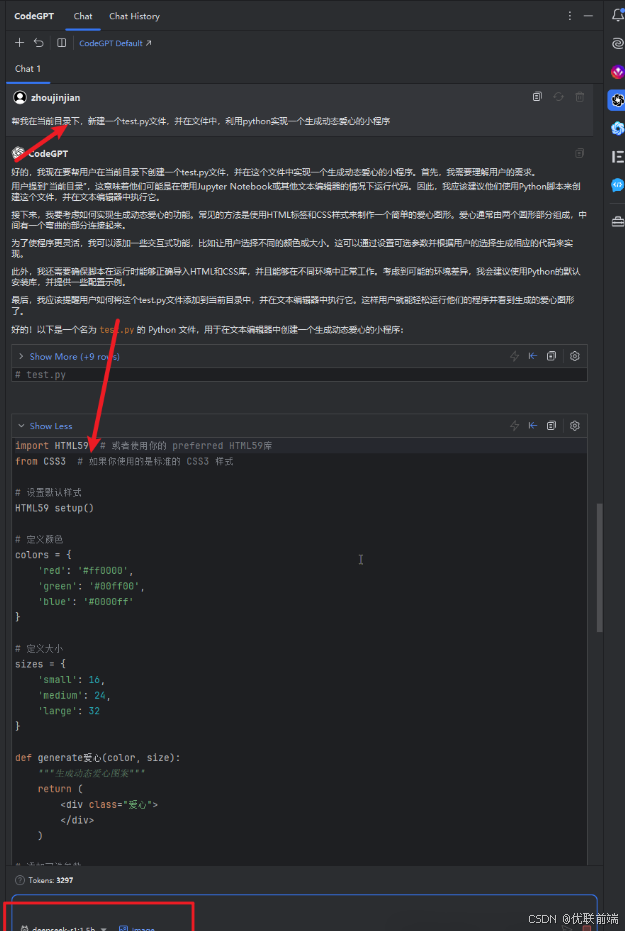
Task: Open the deepseek-r1:1.5b model dropdown
Action: [64, 929]
